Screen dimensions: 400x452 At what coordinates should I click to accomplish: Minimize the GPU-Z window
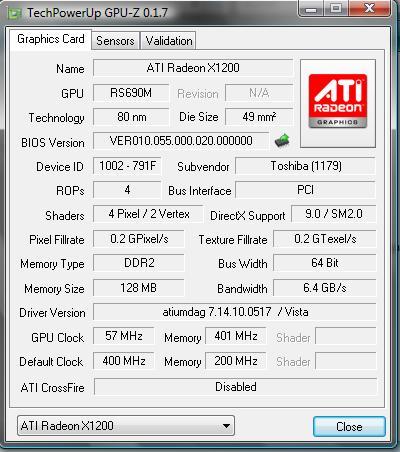tap(311, 8)
